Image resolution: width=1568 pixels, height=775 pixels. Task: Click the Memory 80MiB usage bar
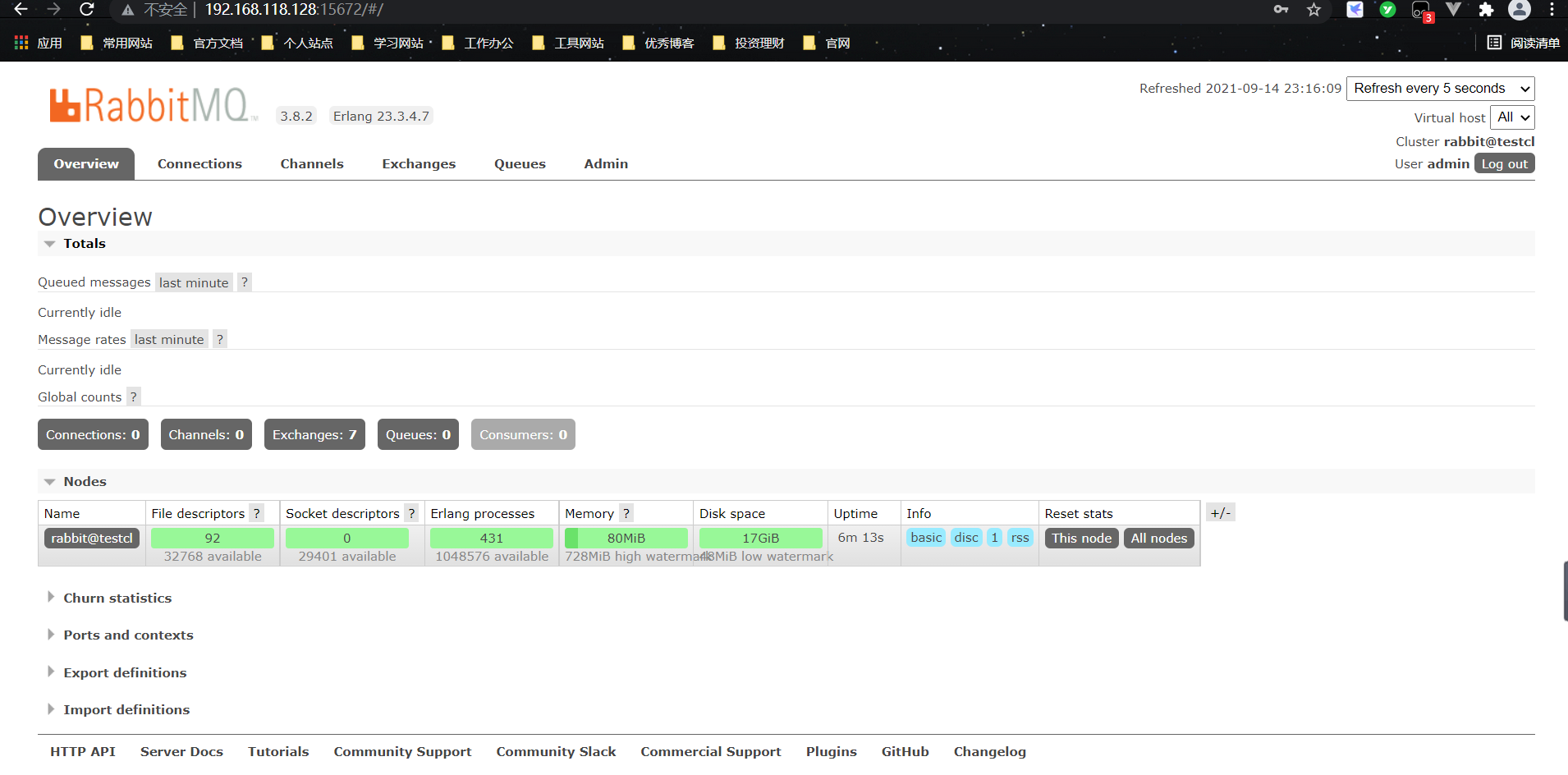click(x=626, y=539)
